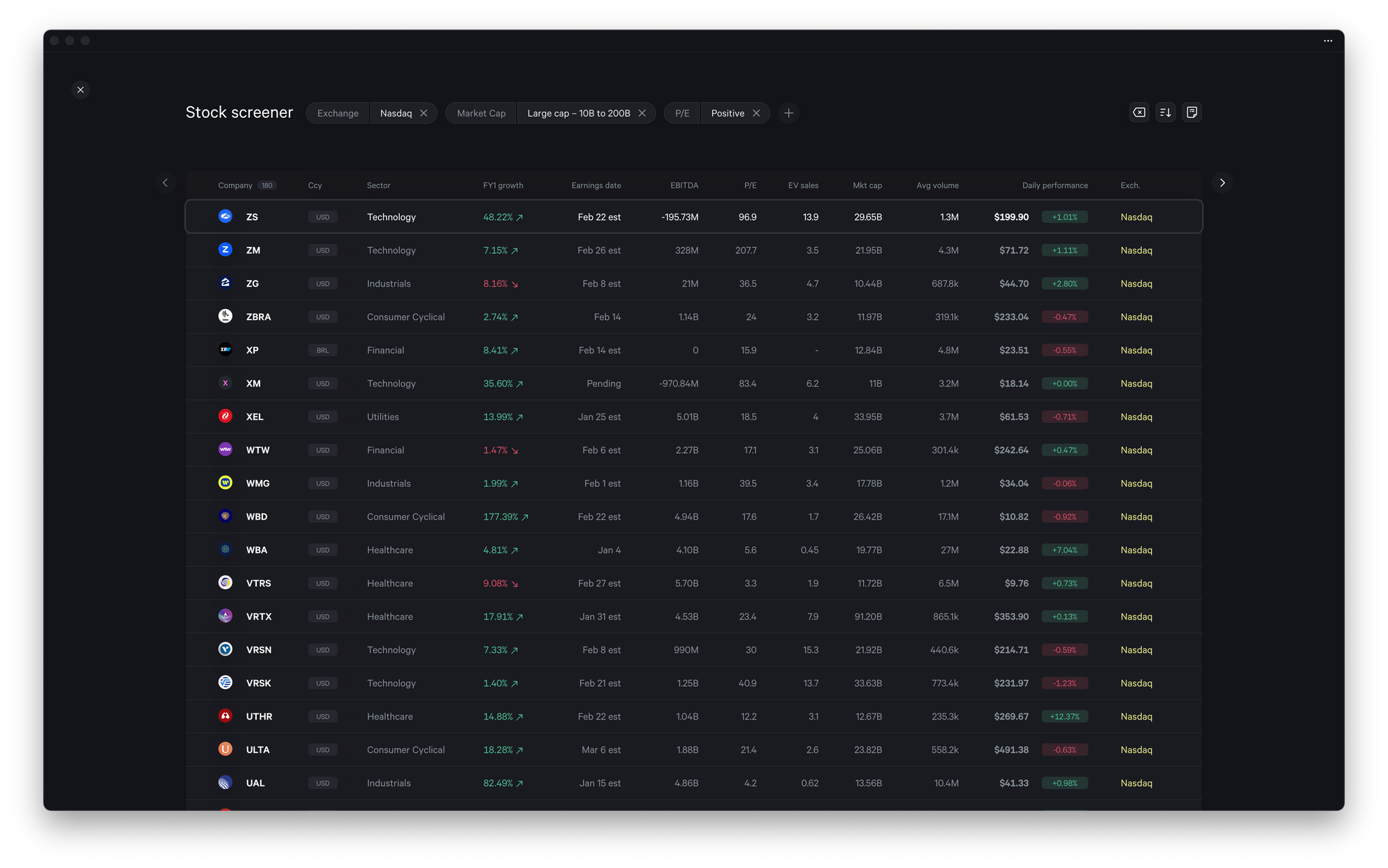Click the notes document icon
This screenshot has height=868, width=1388.
click(x=1192, y=112)
